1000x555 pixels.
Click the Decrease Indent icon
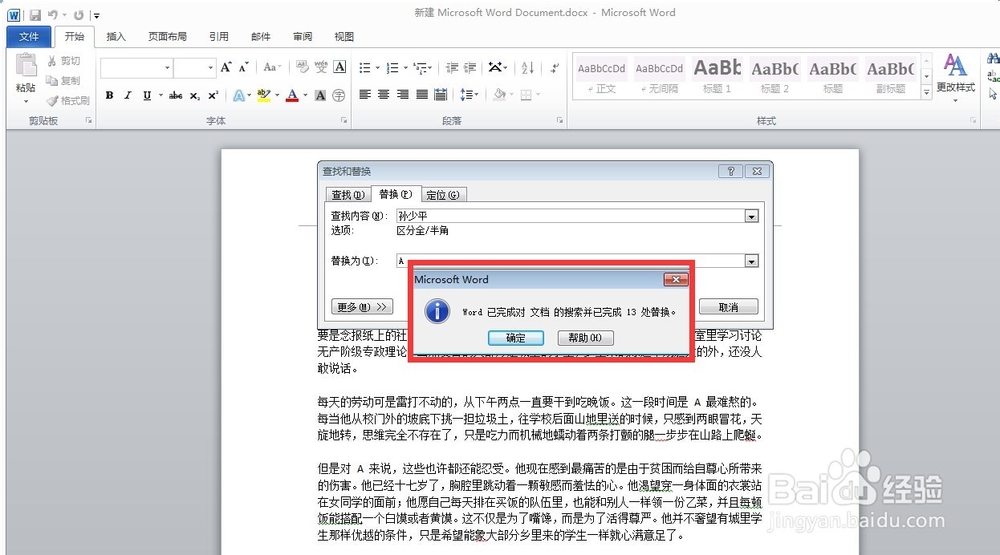(452, 68)
